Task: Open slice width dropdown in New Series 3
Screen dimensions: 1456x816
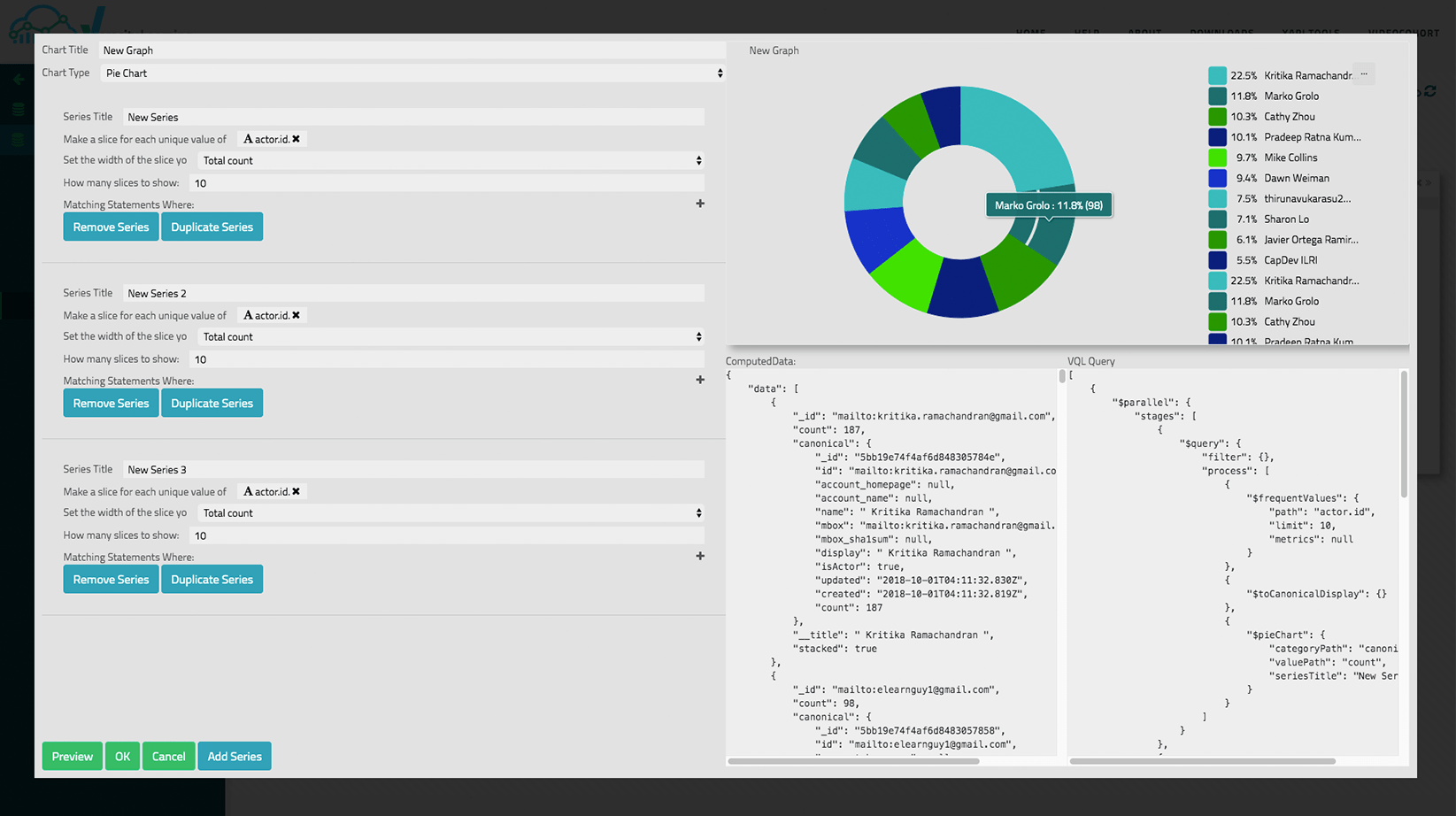Action: pos(450,513)
